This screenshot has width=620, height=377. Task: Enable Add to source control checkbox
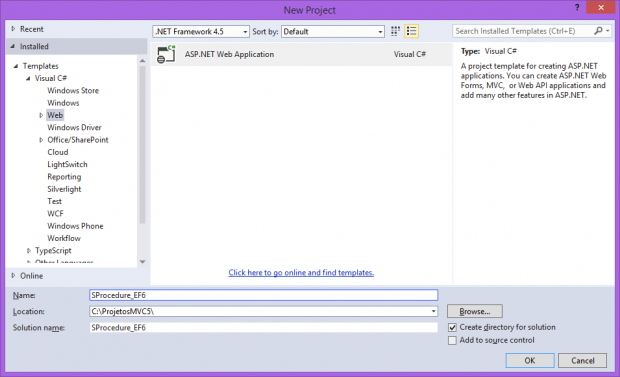[x=452, y=340]
